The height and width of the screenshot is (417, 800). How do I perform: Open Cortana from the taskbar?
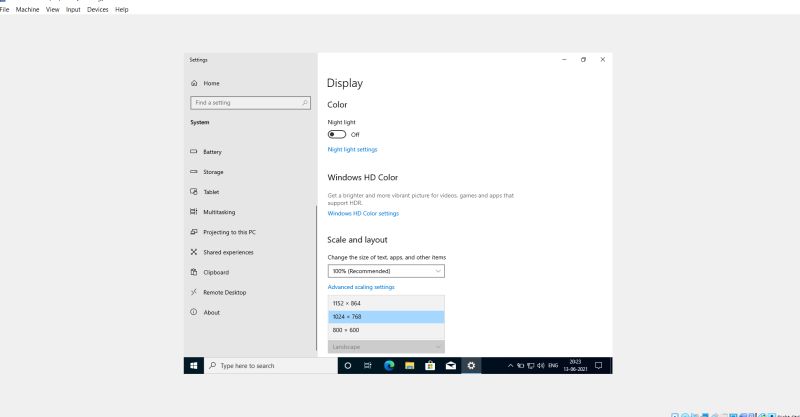point(348,365)
